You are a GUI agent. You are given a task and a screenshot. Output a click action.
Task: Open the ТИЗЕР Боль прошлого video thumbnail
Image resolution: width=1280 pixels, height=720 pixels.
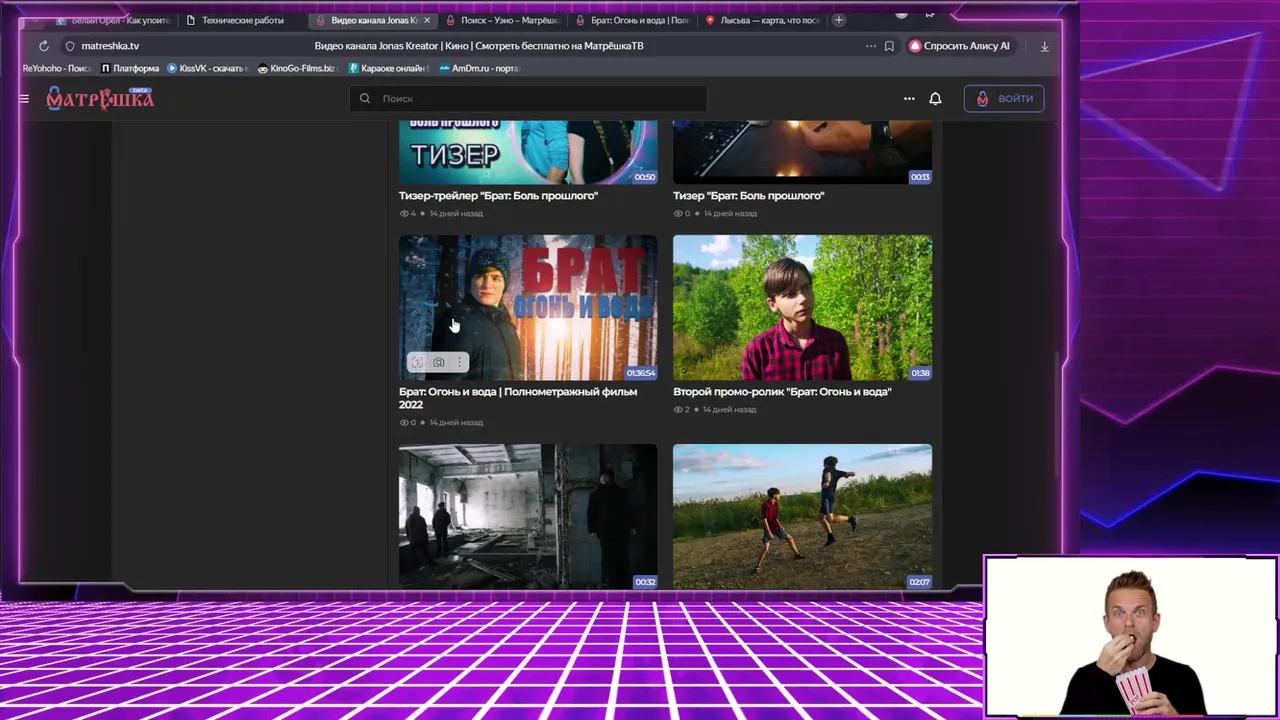pyautogui.click(x=528, y=152)
